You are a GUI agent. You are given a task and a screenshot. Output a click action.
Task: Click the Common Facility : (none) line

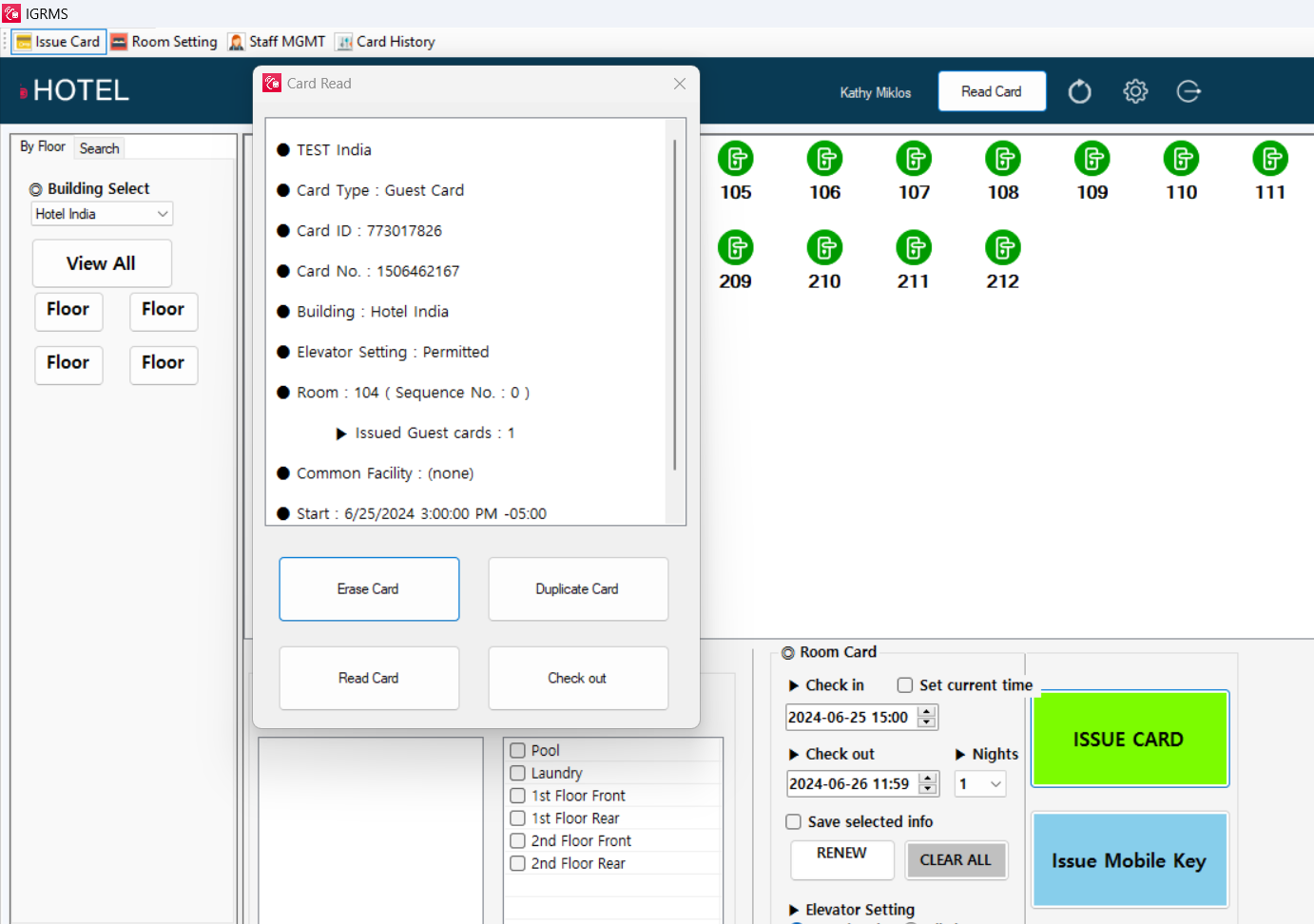[376, 473]
